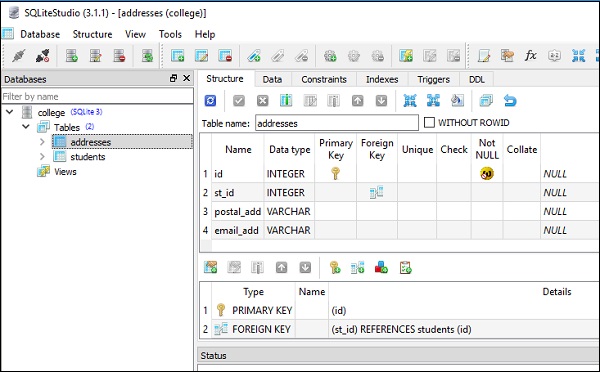Collapse the Tables node

26,126
